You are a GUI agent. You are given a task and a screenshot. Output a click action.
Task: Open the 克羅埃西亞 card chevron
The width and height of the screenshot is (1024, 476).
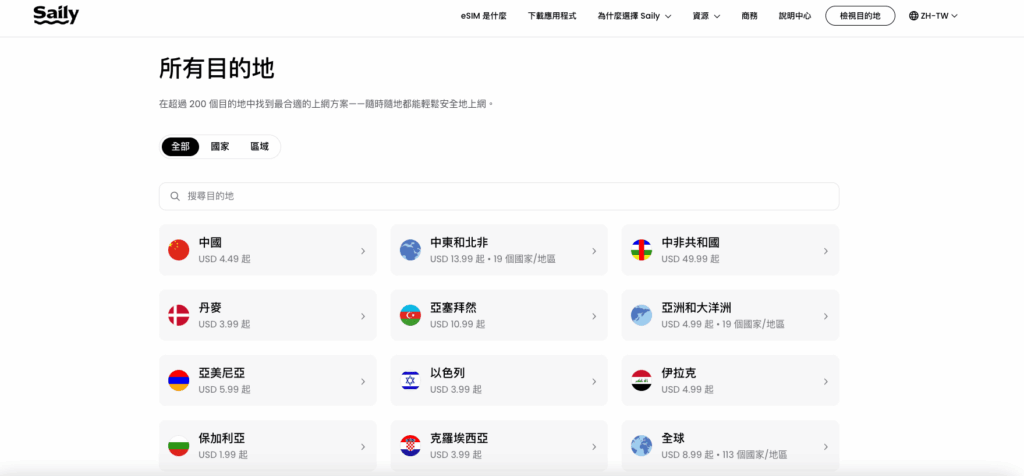pyautogui.click(x=594, y=447)
